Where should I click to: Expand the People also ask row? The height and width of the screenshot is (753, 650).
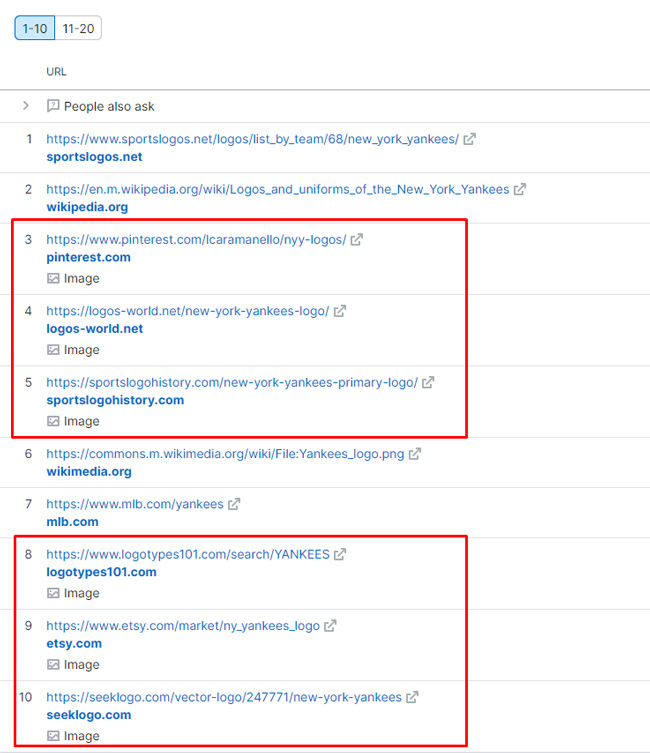coord(26,105)
